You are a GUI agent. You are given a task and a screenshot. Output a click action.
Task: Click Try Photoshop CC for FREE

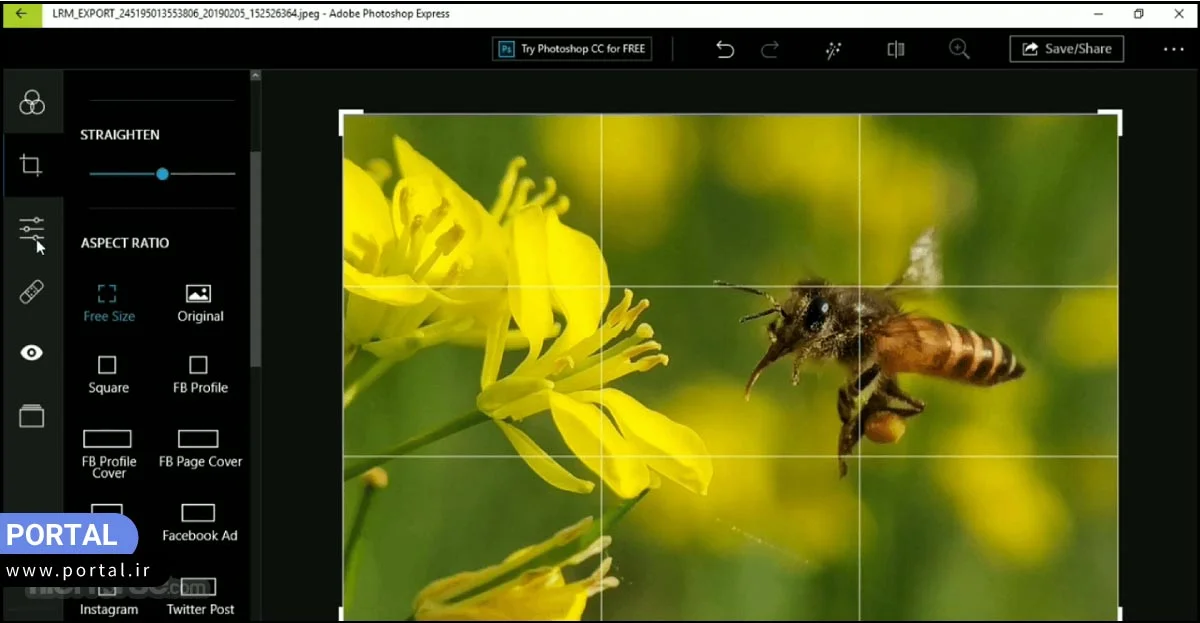click(572, 49)
